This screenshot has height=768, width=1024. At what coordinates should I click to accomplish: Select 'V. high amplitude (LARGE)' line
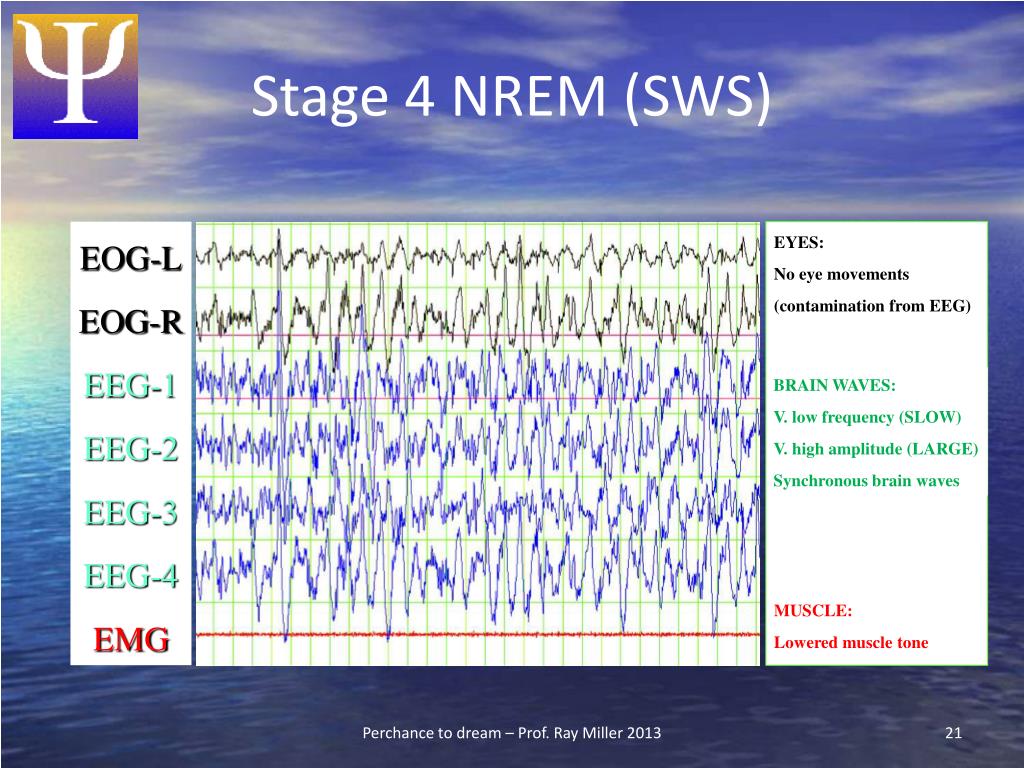click(x=876, y=449)
